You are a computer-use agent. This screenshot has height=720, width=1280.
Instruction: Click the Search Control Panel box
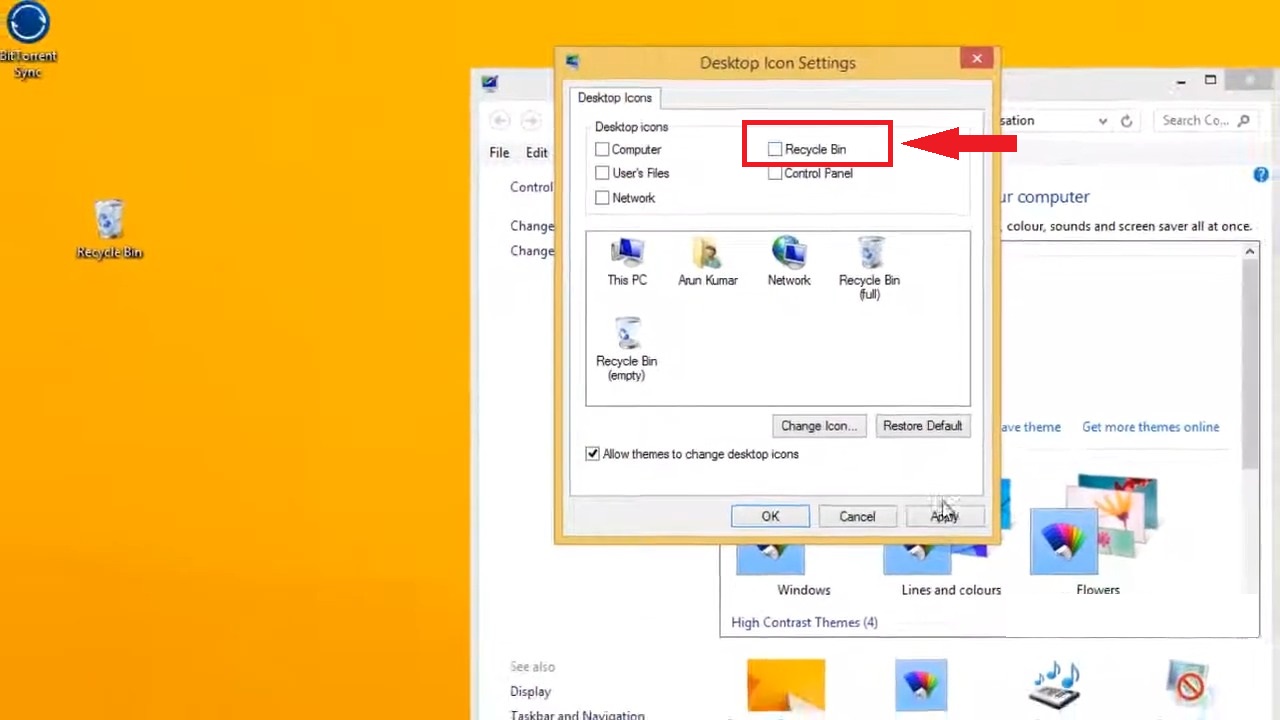[x=1204, y=121]
